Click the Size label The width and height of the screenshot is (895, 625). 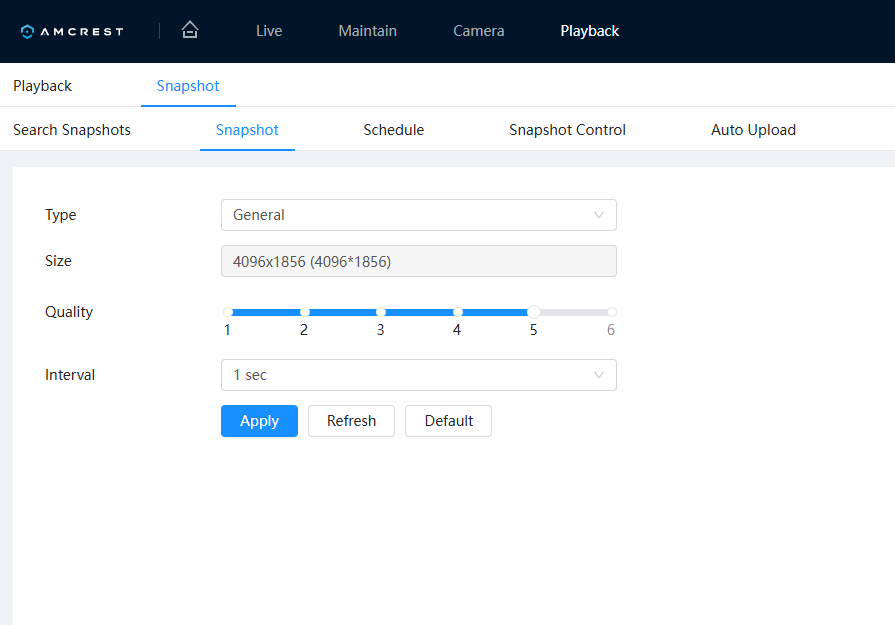coord(58,261)
